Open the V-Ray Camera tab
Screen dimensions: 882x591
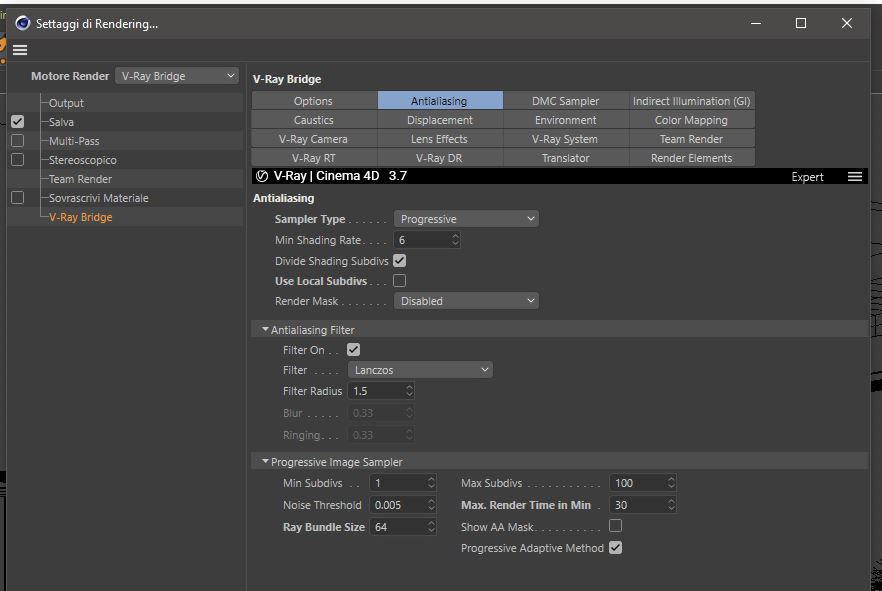point(314,139)
